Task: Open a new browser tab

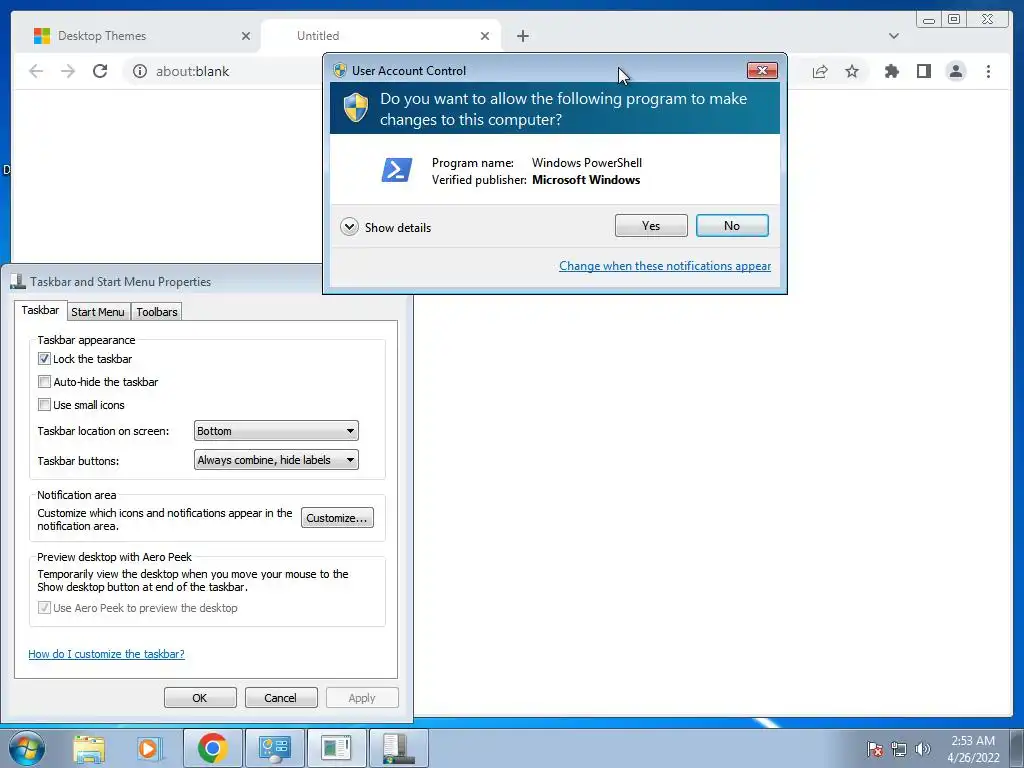Action: pos(522,36)
